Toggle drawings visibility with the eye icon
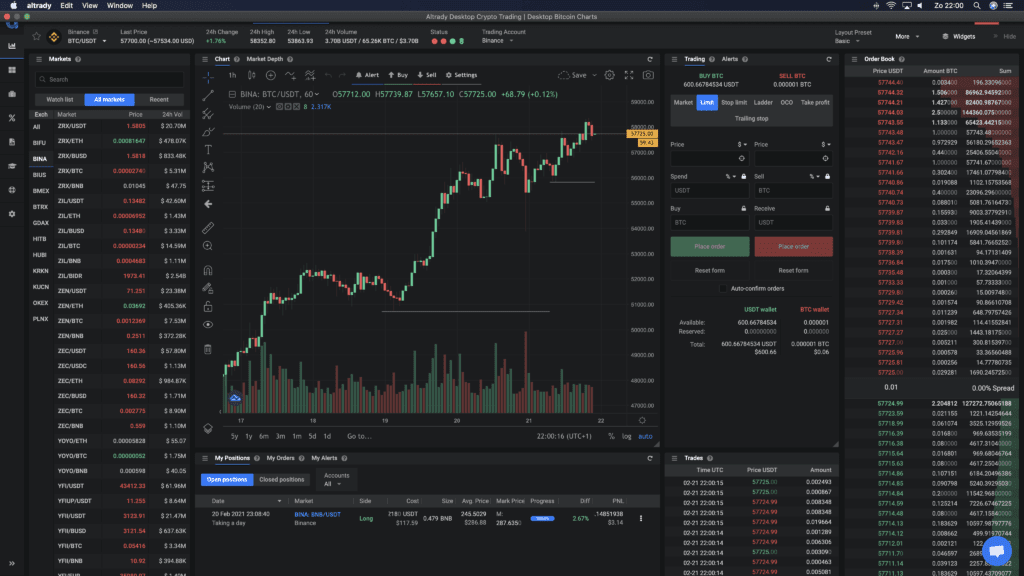This screenshot has height=576, width=1024. [x=208, y=324]
